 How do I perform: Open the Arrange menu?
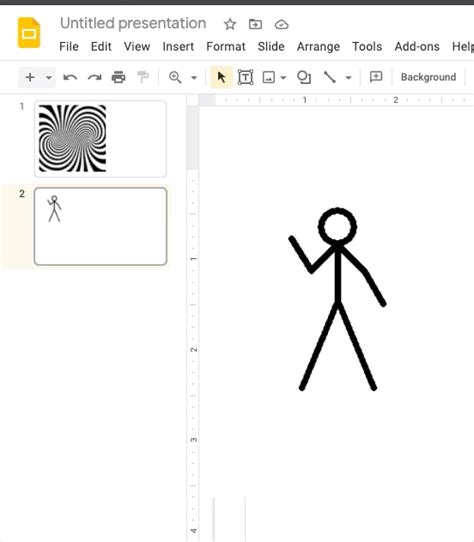tap(318, 46)
